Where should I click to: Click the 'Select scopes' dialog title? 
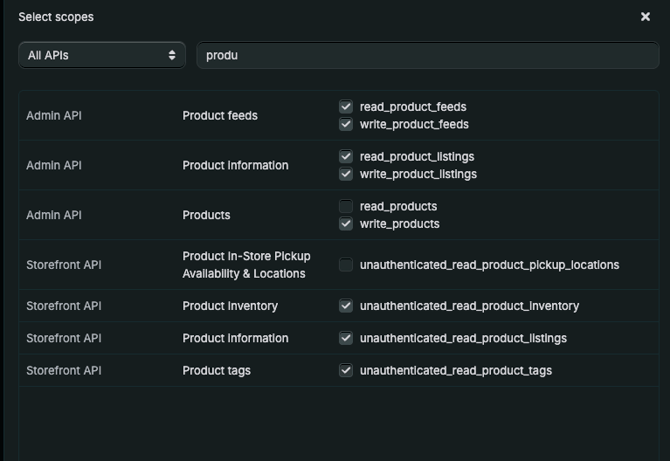[x=56, y=17]
